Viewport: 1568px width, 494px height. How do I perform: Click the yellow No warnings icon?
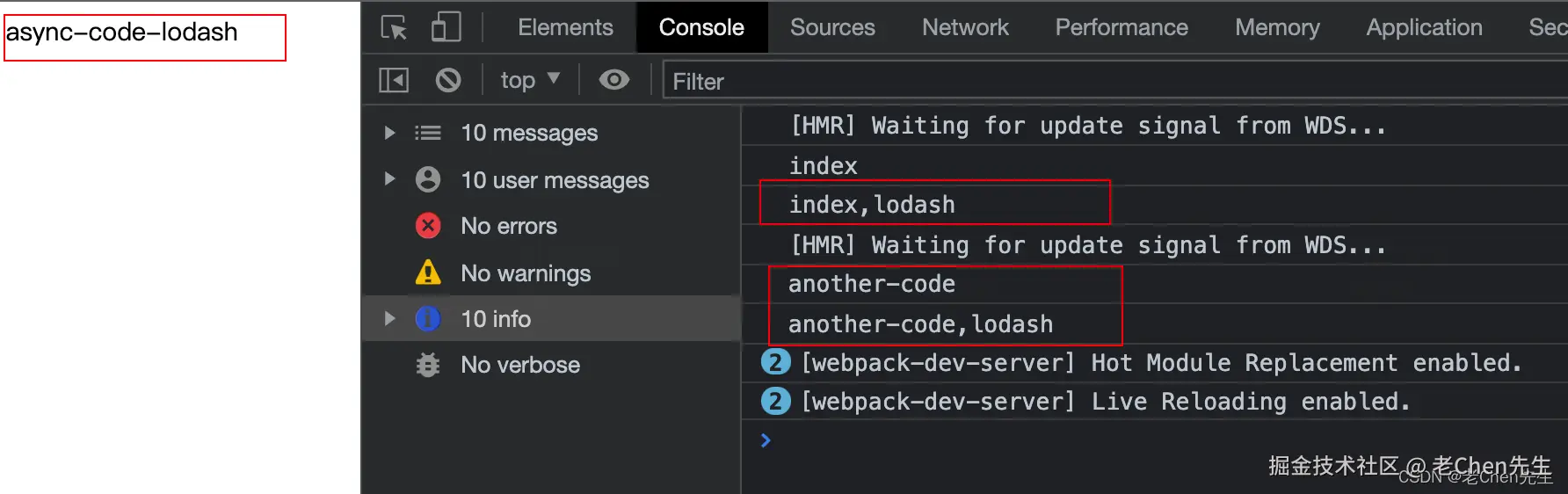[428, 272]
